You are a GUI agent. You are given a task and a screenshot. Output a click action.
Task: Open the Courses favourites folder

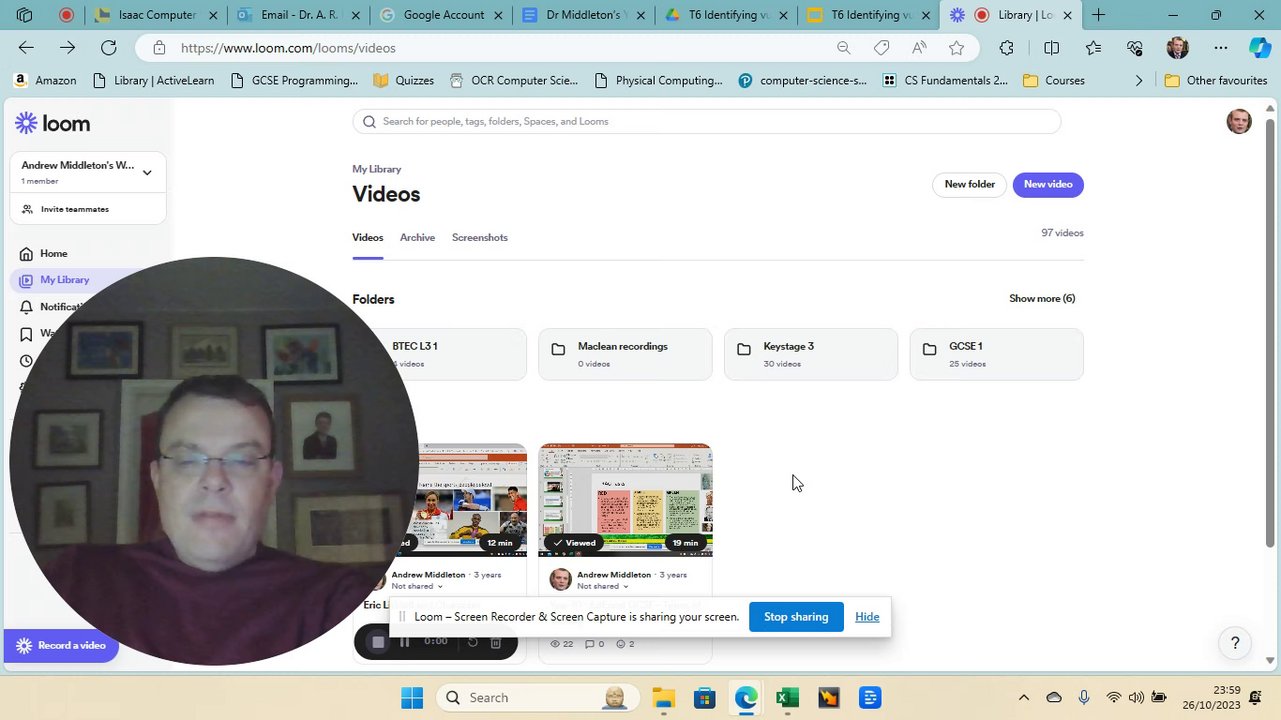[1054, 81]
